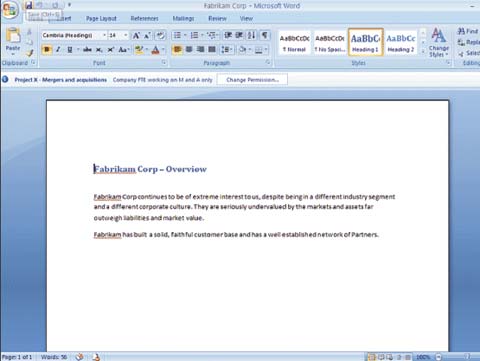The height and width of the screenshot is (361, 480).
Task: Switch to Web Layout view
Action: 389,357
